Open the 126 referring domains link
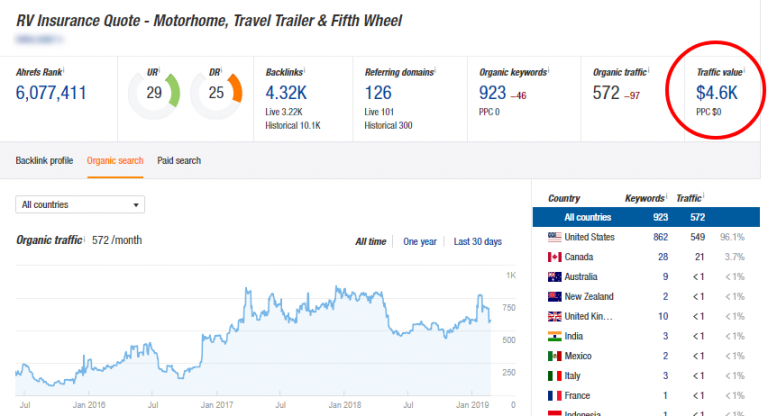 coord(377,93)
